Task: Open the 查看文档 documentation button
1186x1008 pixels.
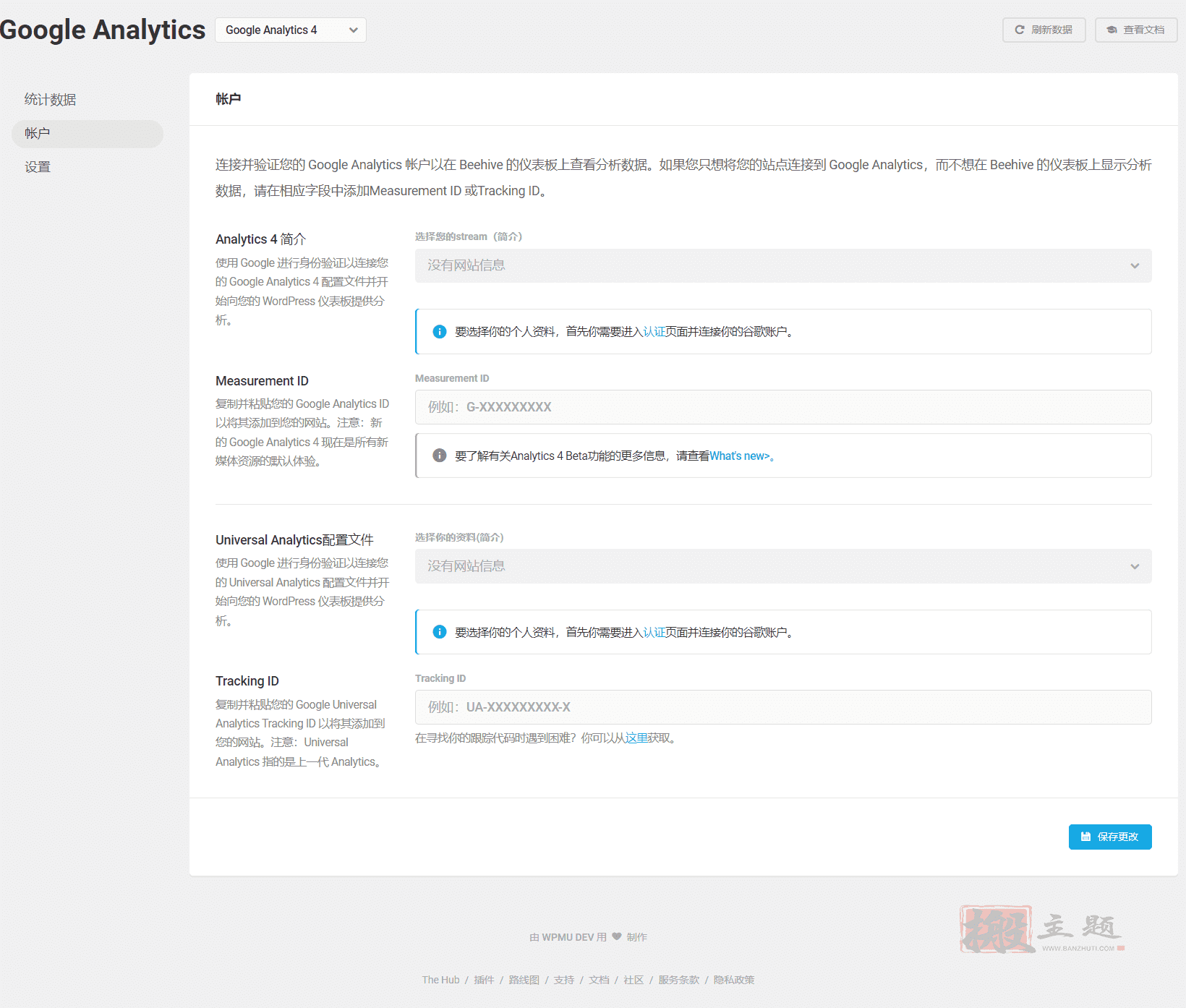Action: (x=1136, y=30)
